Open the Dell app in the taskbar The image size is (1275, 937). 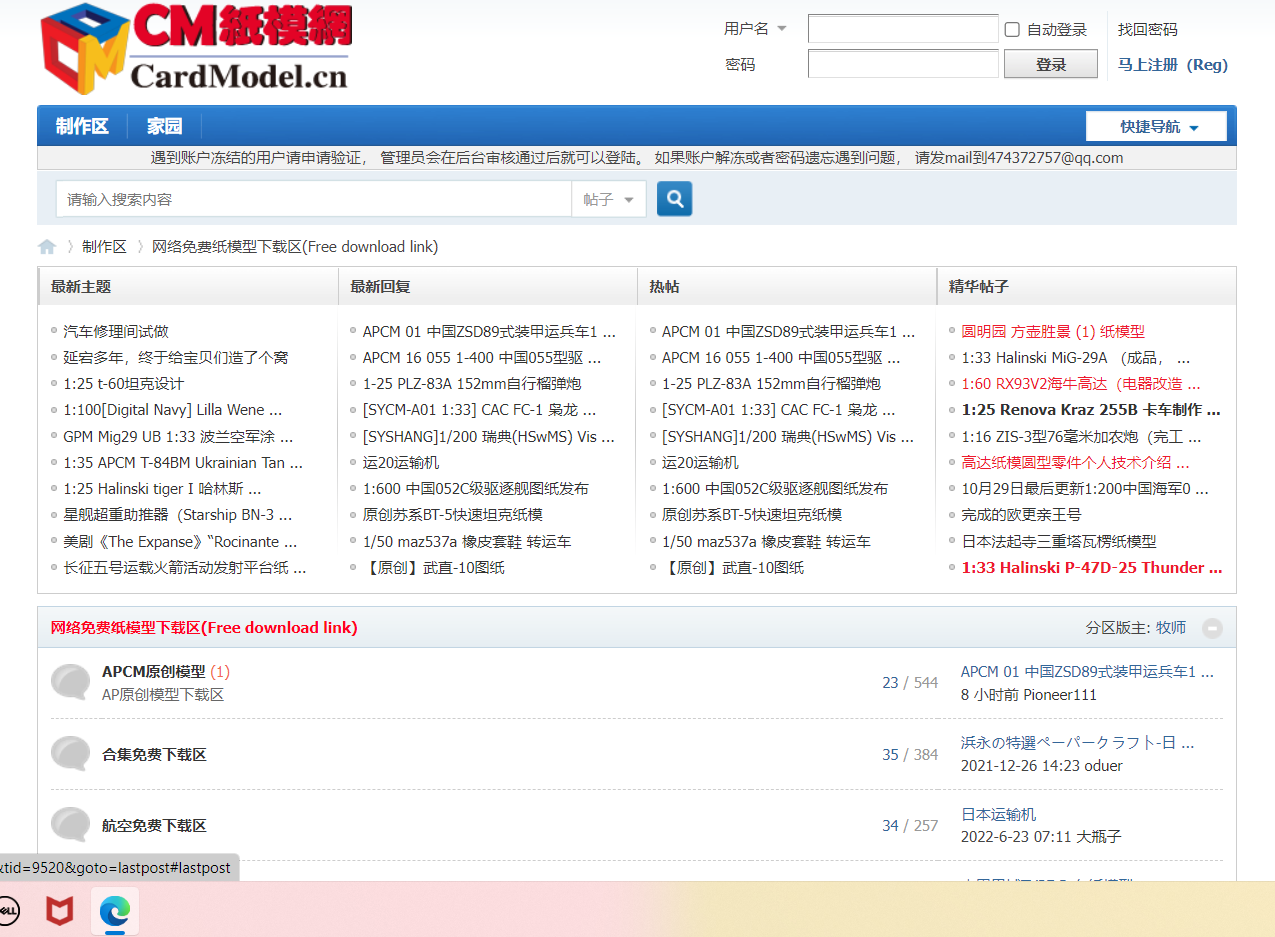point(9,910)
